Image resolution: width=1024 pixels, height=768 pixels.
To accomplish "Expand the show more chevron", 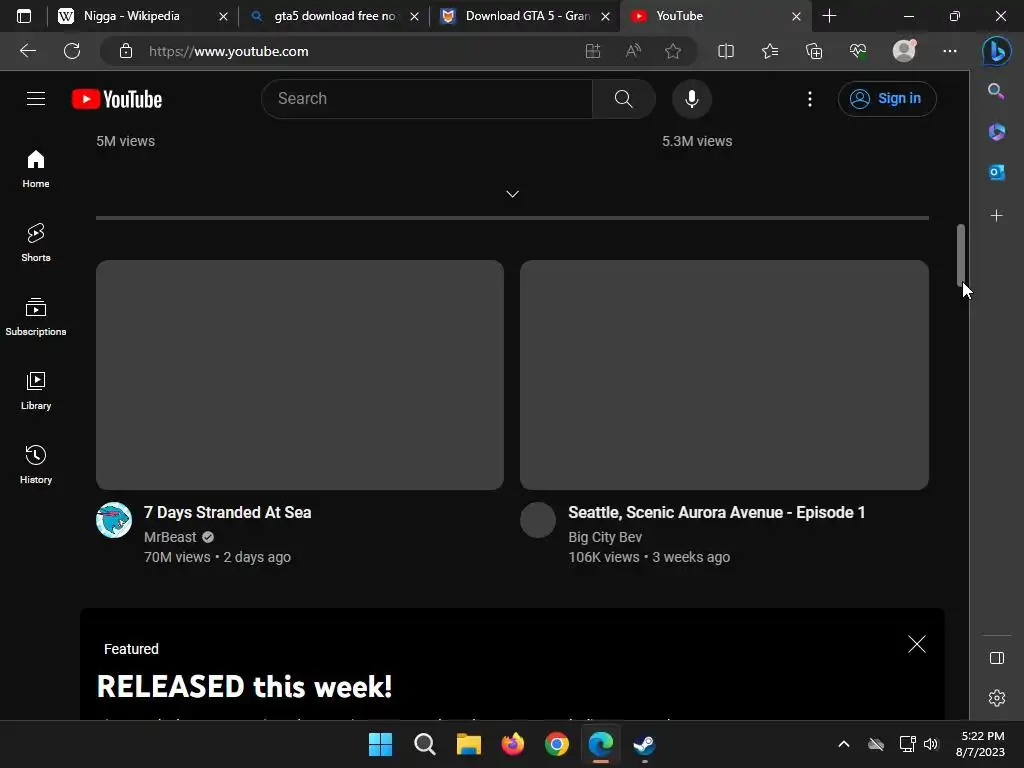I will [x=513, y=194].
